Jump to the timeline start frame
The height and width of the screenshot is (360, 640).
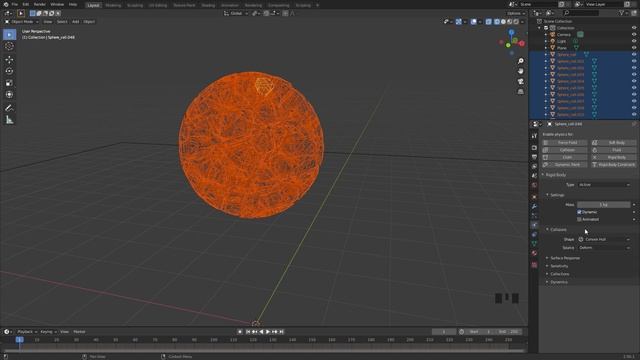point(248,332)
